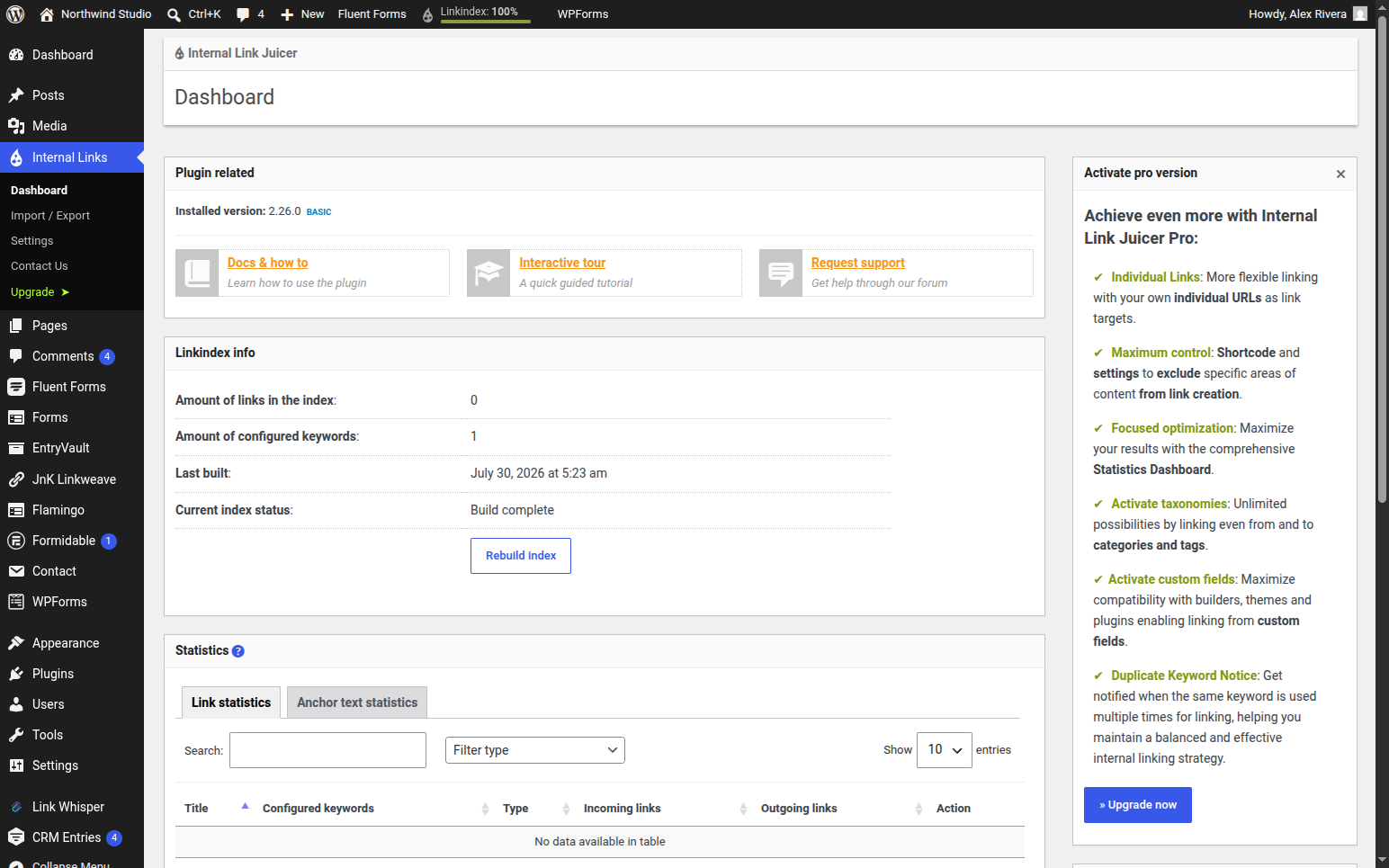Click Alex Rivera avatar image

click(1360, 14)
